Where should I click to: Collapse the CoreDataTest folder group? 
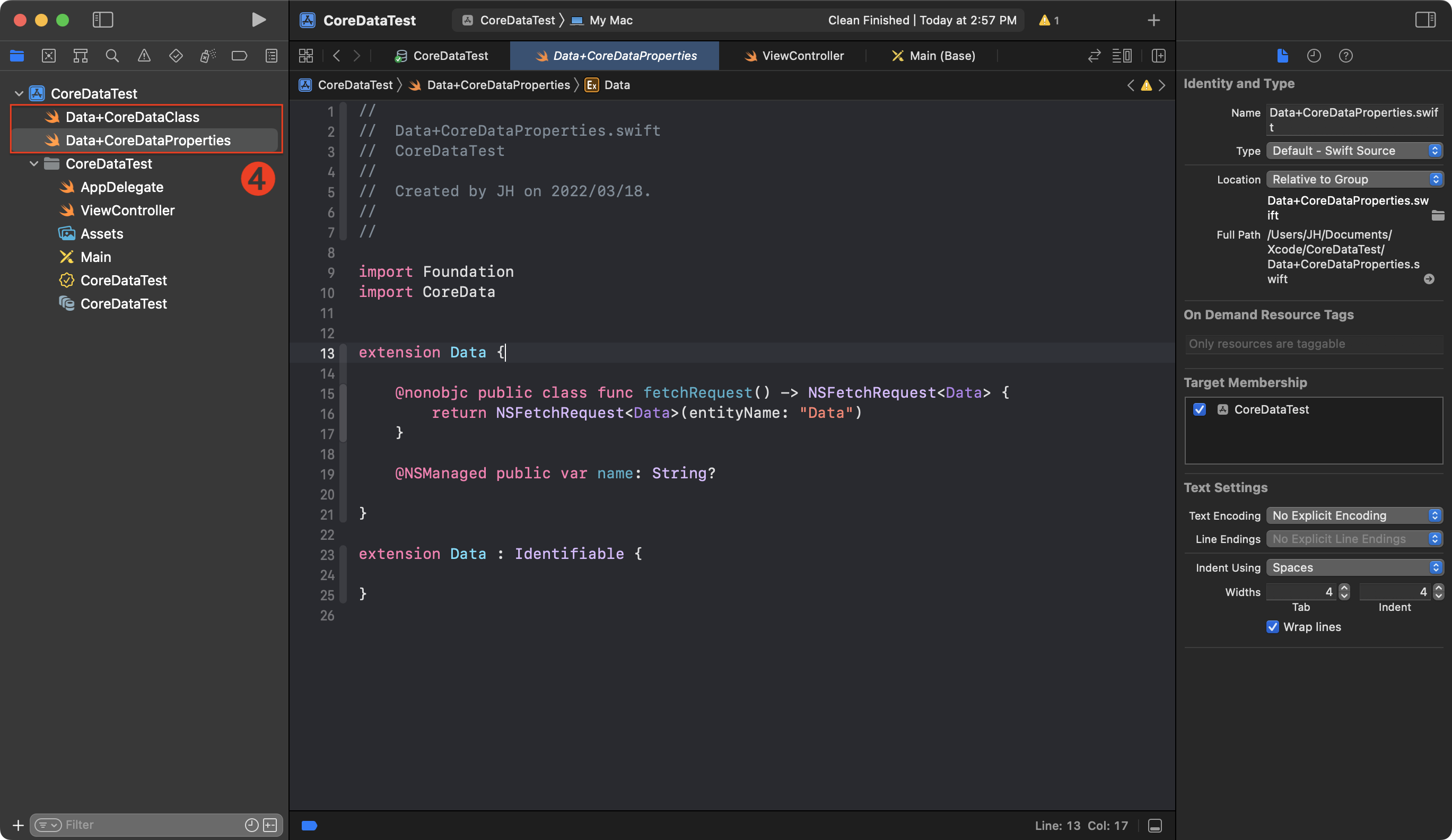pyautogui.click(x=34, y=164)
